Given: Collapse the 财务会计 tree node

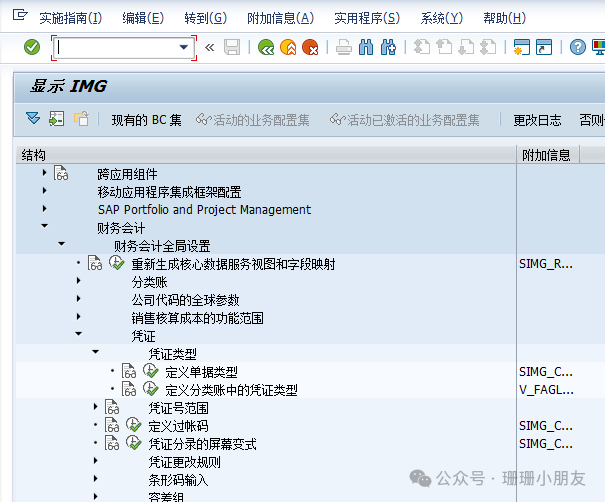Looking at the screenshot, I should click(44, 227).
